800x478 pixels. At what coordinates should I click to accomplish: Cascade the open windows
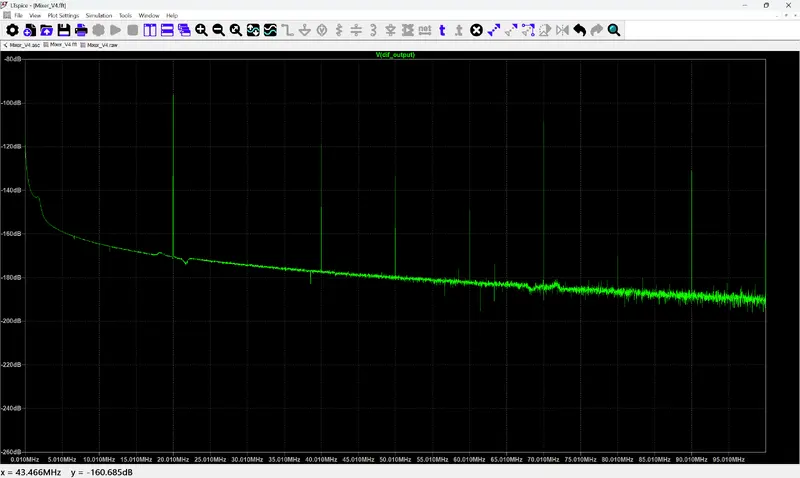[x=184, y=30]
